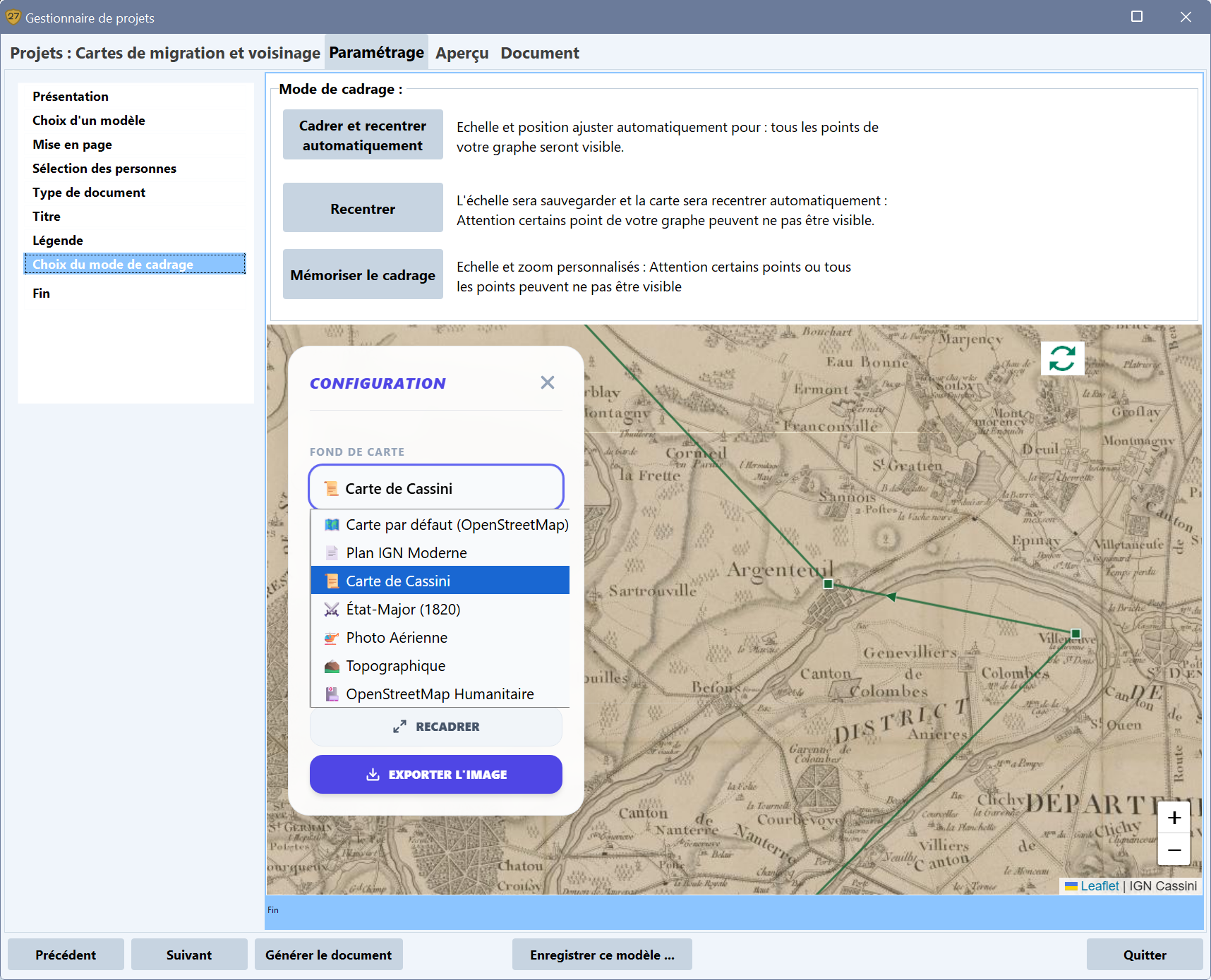
Task: Close the Configuration panel
Action: [548, 382]
